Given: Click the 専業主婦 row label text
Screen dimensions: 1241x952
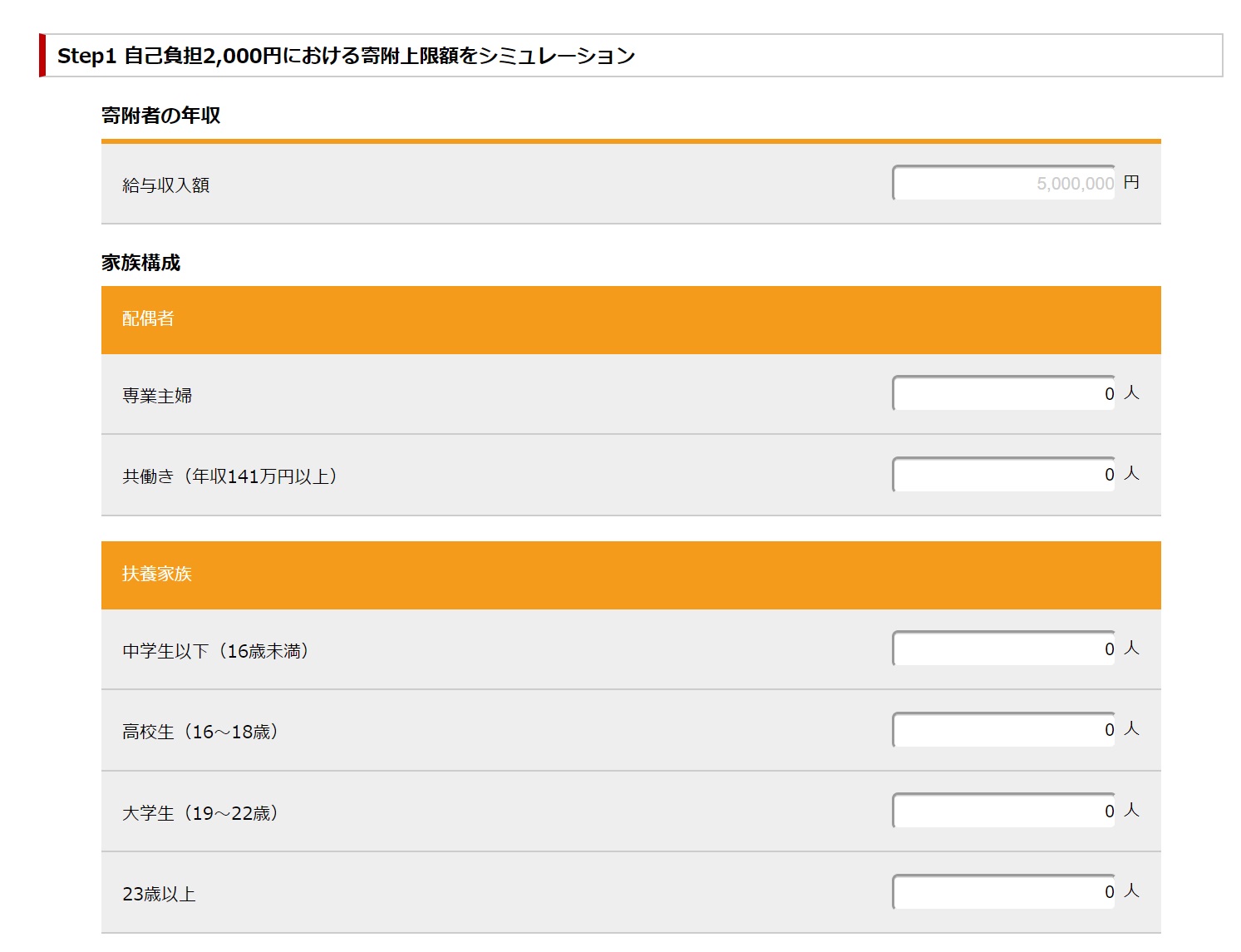Looking at the screenshot, I should click(x=157, y=396).
